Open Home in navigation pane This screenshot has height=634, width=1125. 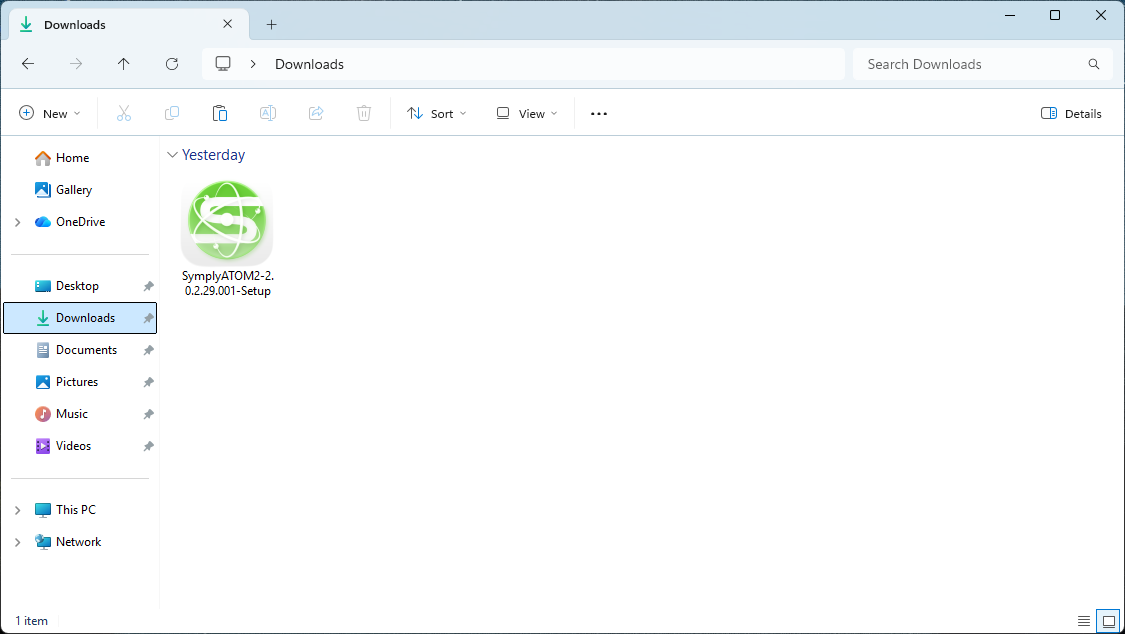(x=72, y=158)
